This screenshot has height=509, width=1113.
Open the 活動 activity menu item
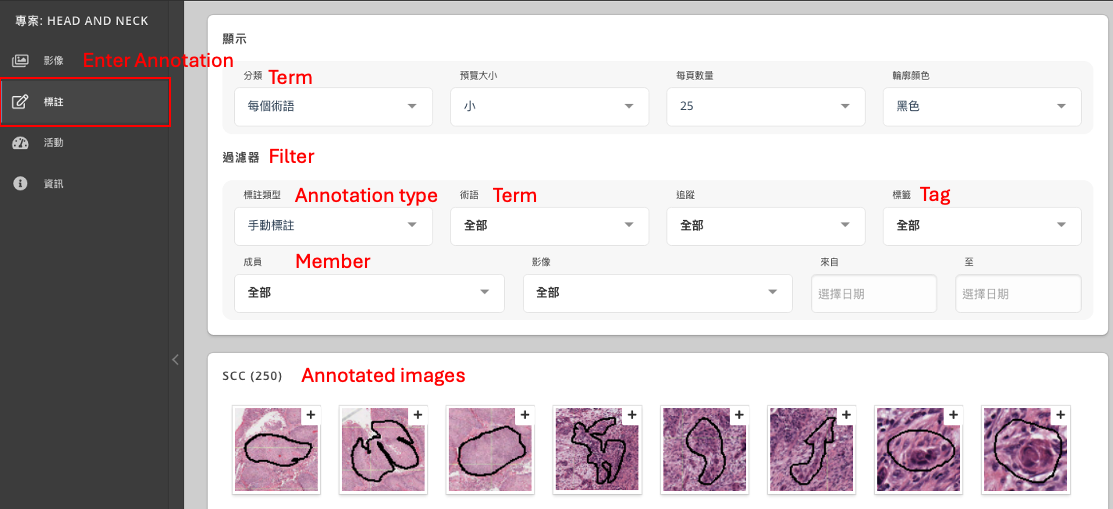(x=54, y=143)
